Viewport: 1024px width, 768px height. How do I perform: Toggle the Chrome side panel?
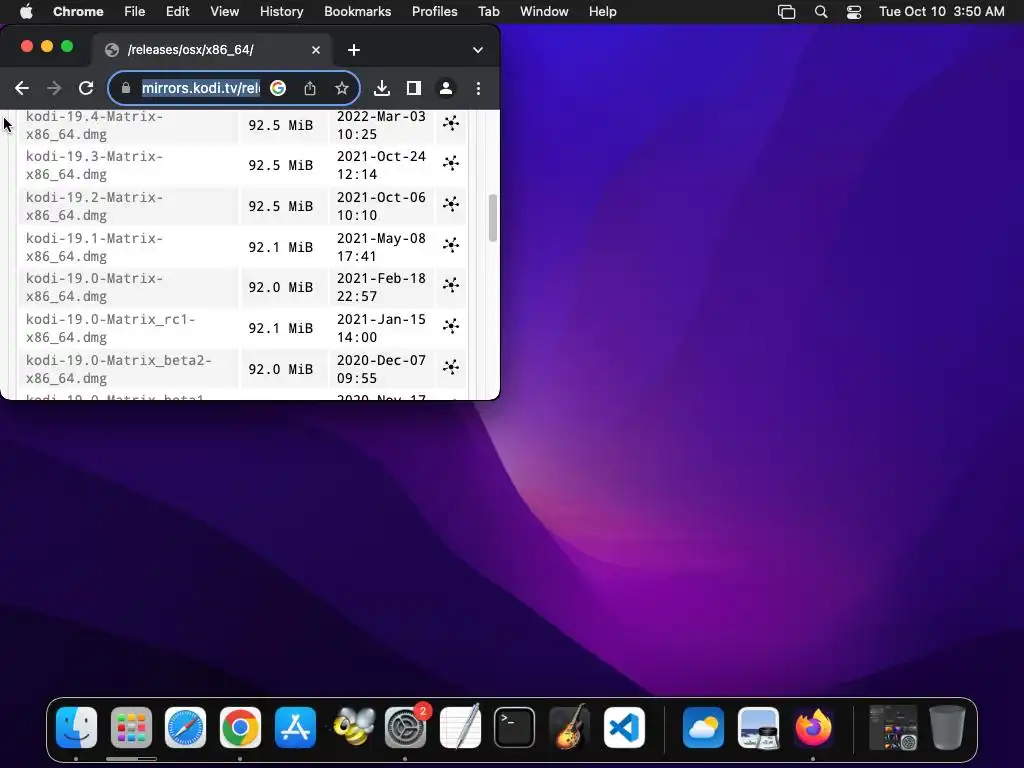(414, 88)
